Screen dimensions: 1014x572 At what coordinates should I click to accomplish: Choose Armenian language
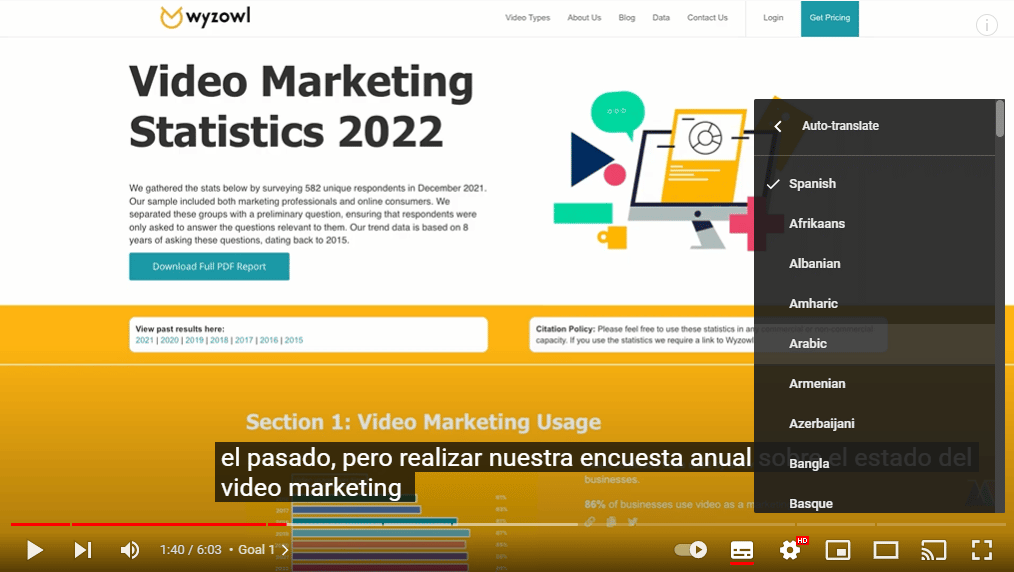(x=874, y=384)
